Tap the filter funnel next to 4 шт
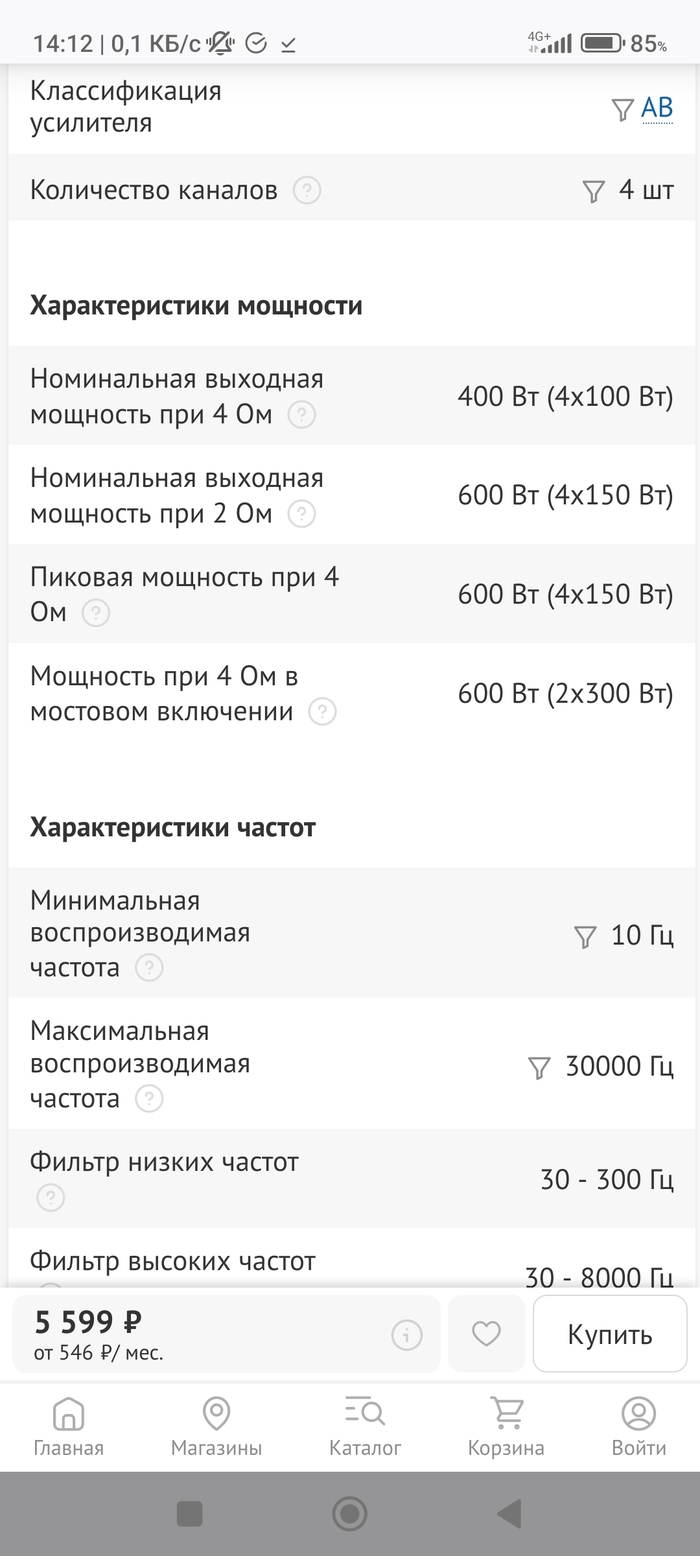Image resolution: width=700 pixels, height=1556 pixels. click(x=594, y=189)
